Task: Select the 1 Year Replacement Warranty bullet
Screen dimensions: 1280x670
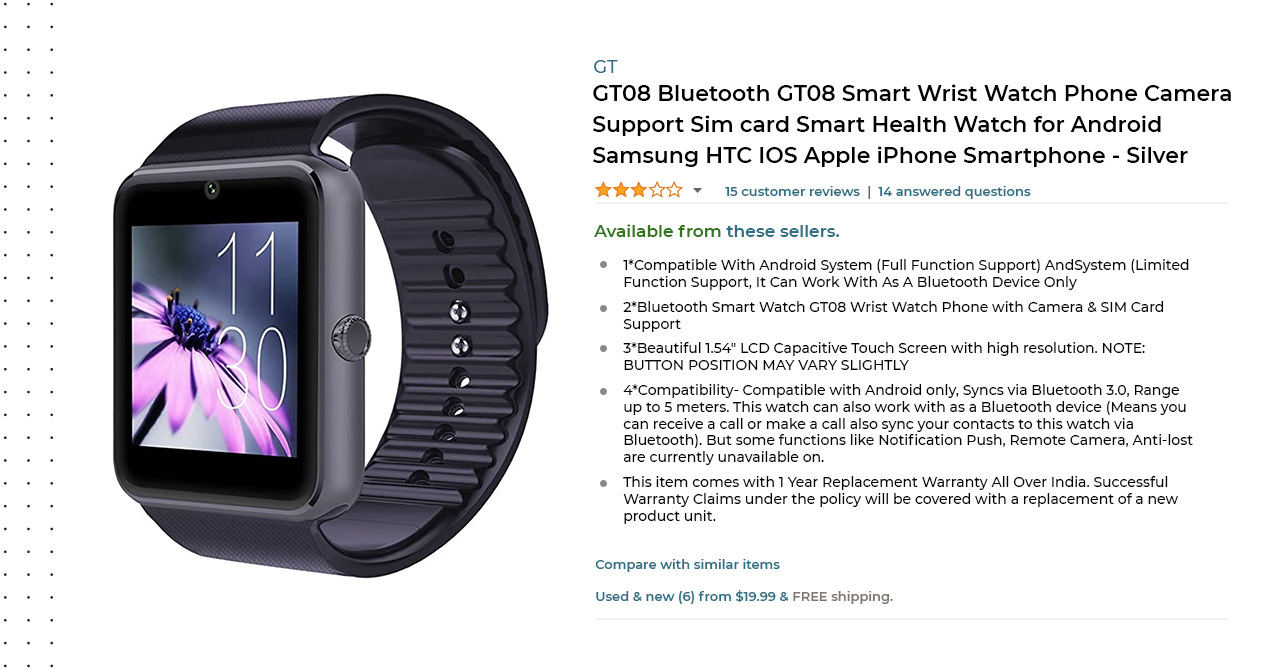Action: click(900, 499)
